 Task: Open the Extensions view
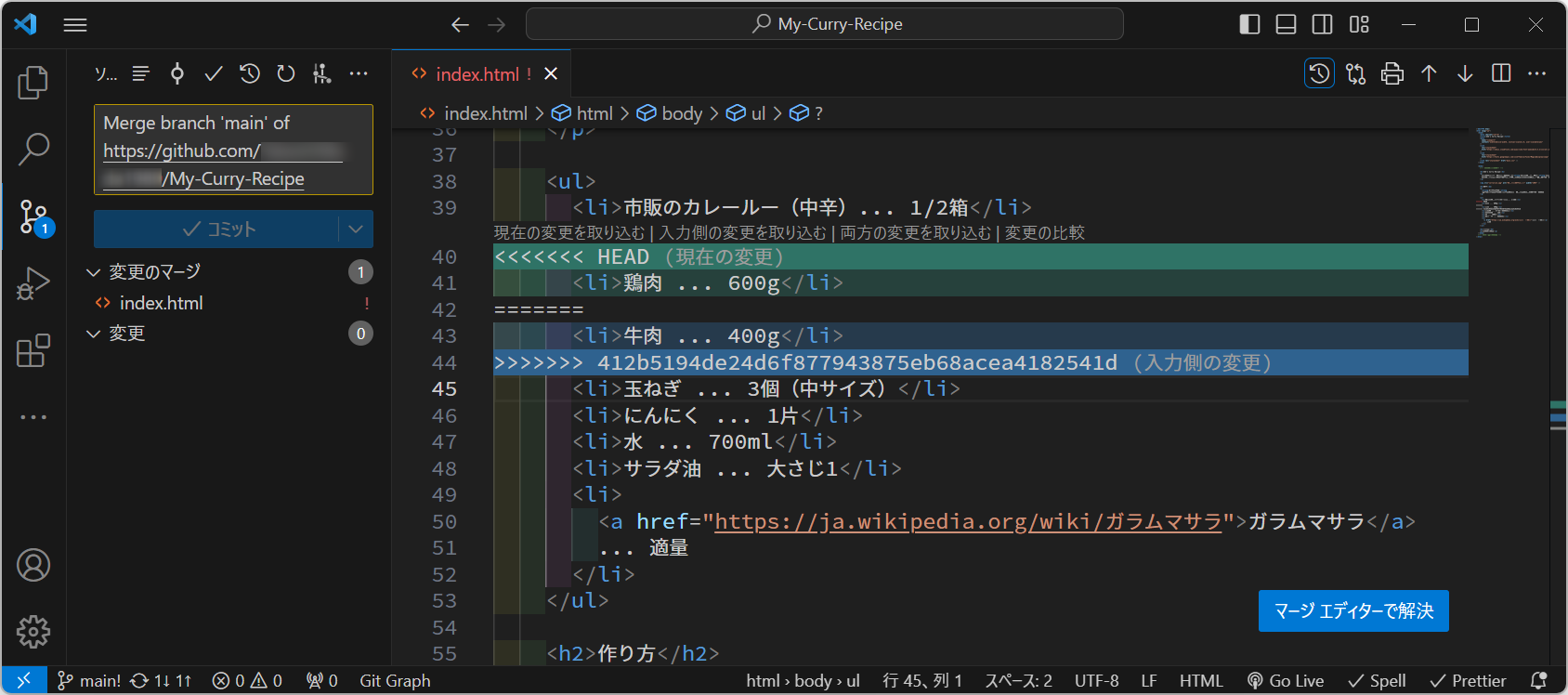coord(33,351)
